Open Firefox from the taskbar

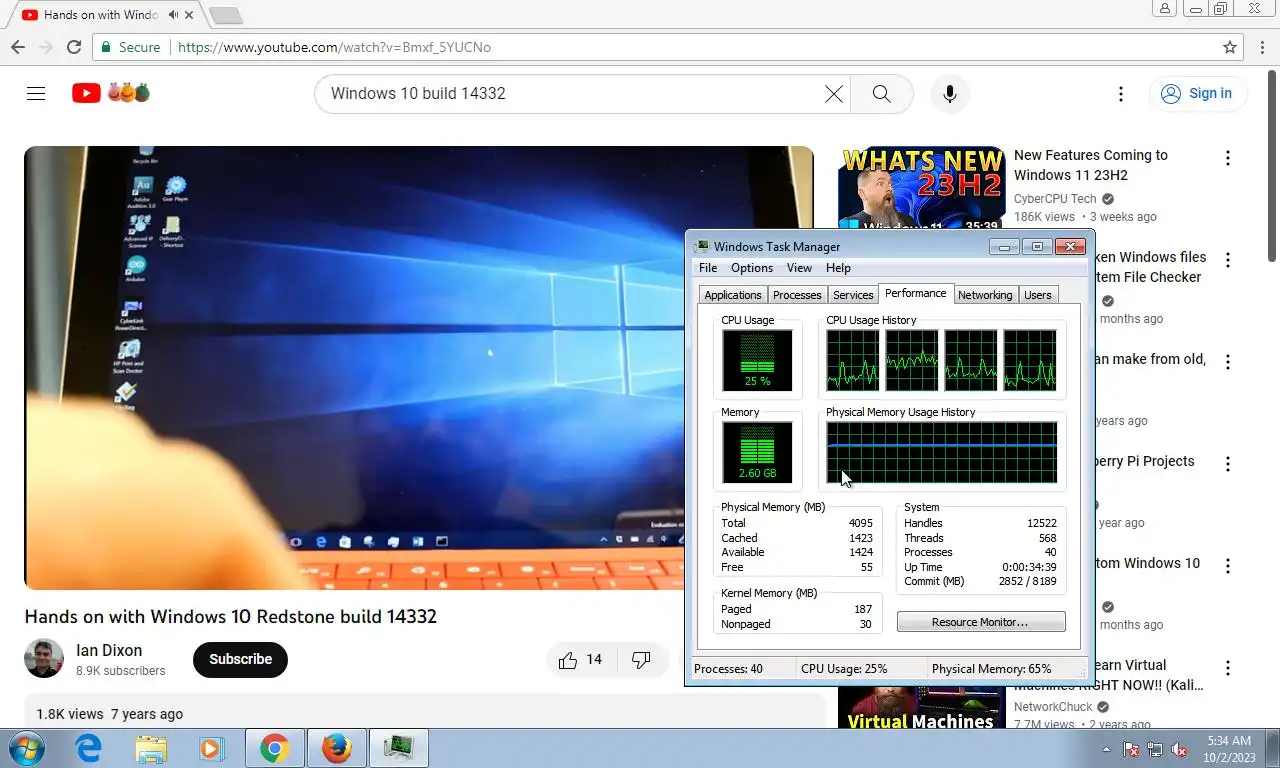337,748
